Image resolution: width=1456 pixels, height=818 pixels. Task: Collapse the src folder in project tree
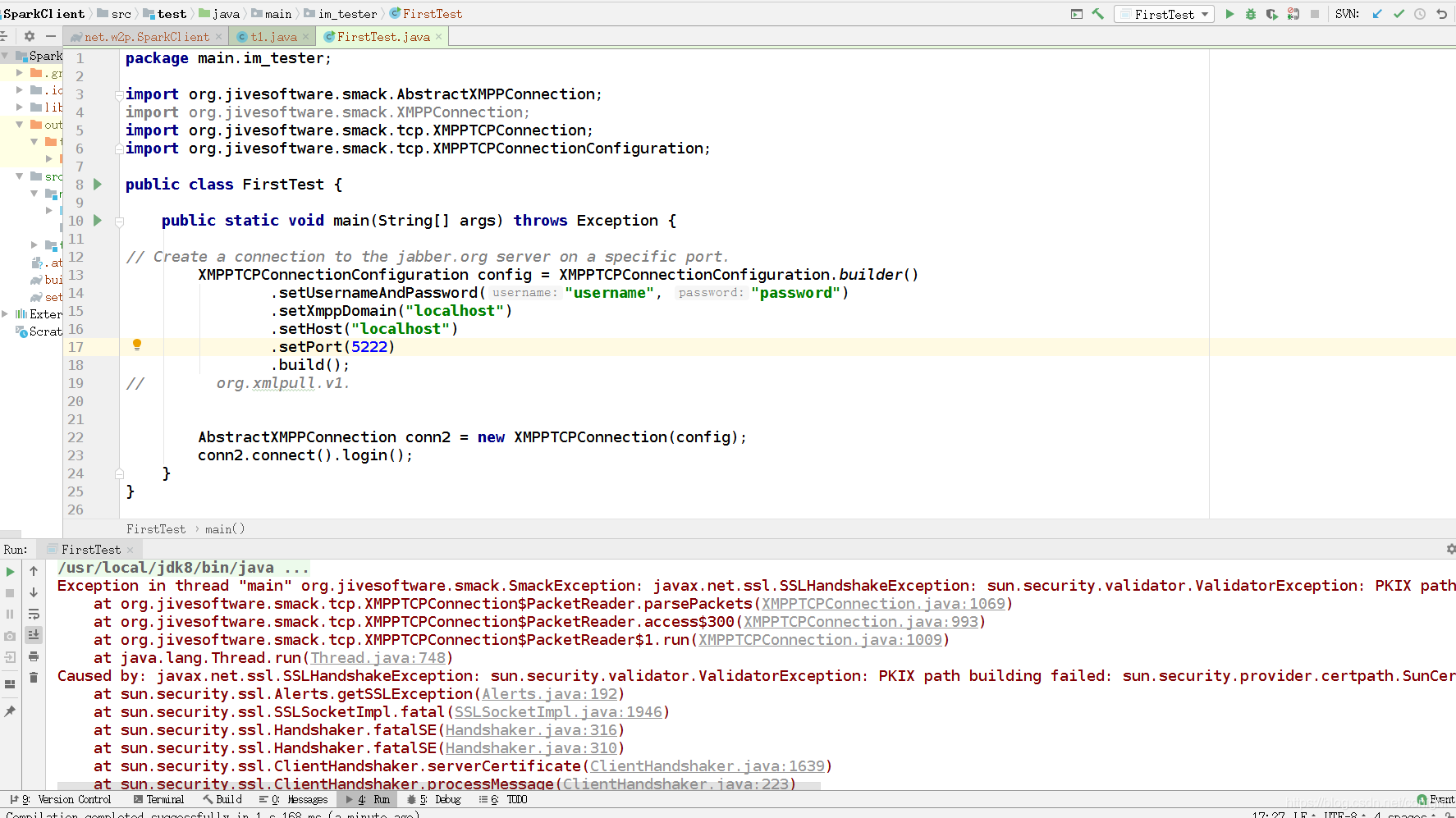click(x=20, y=176)
